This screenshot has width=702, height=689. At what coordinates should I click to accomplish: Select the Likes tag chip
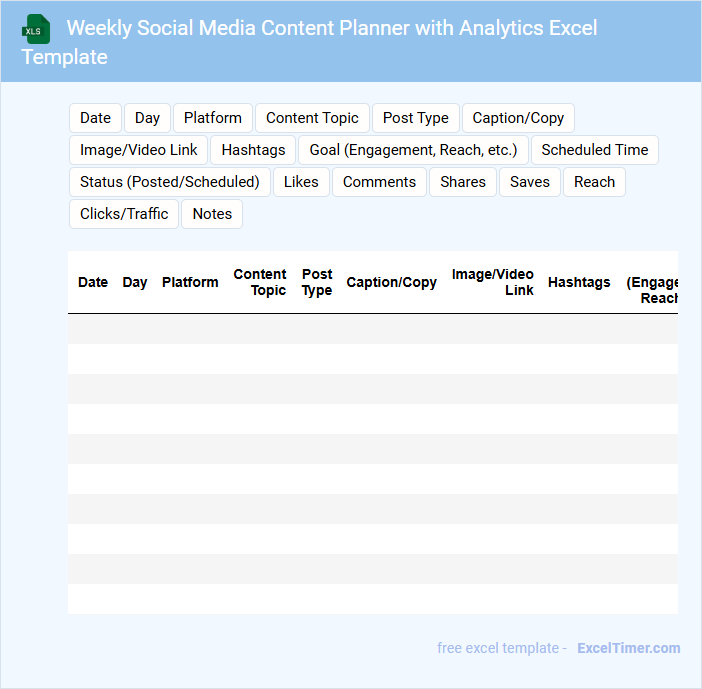tap(301, 182)
